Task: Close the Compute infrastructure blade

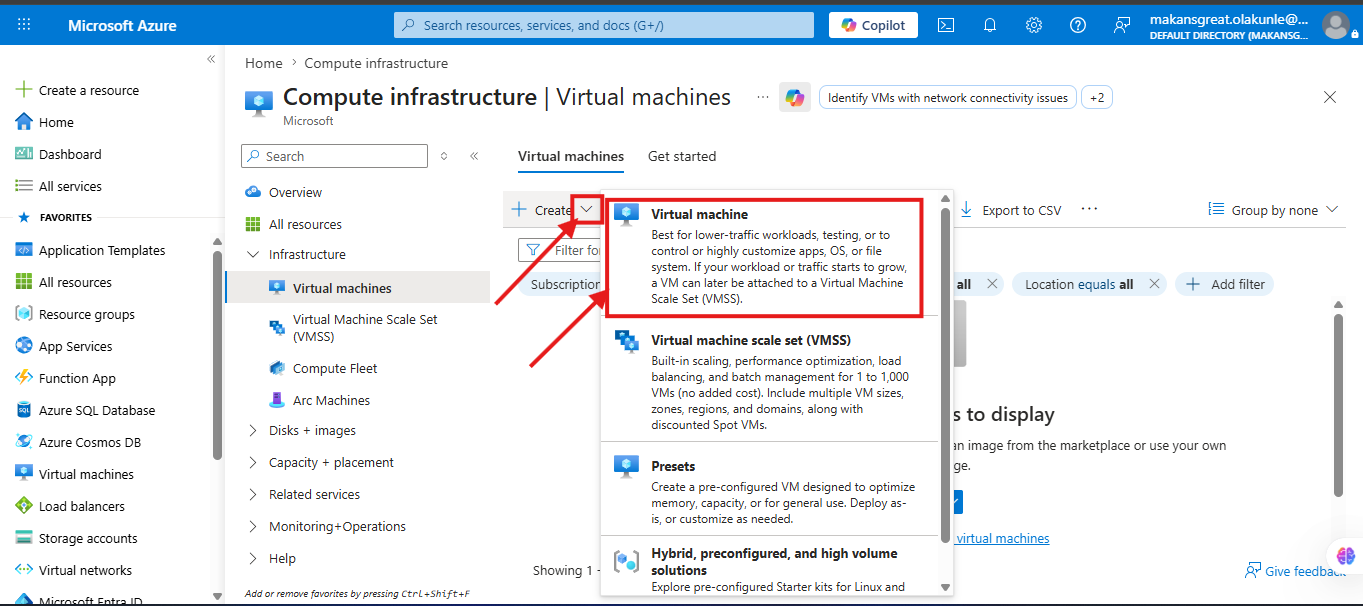Action: pos(1330,97)
